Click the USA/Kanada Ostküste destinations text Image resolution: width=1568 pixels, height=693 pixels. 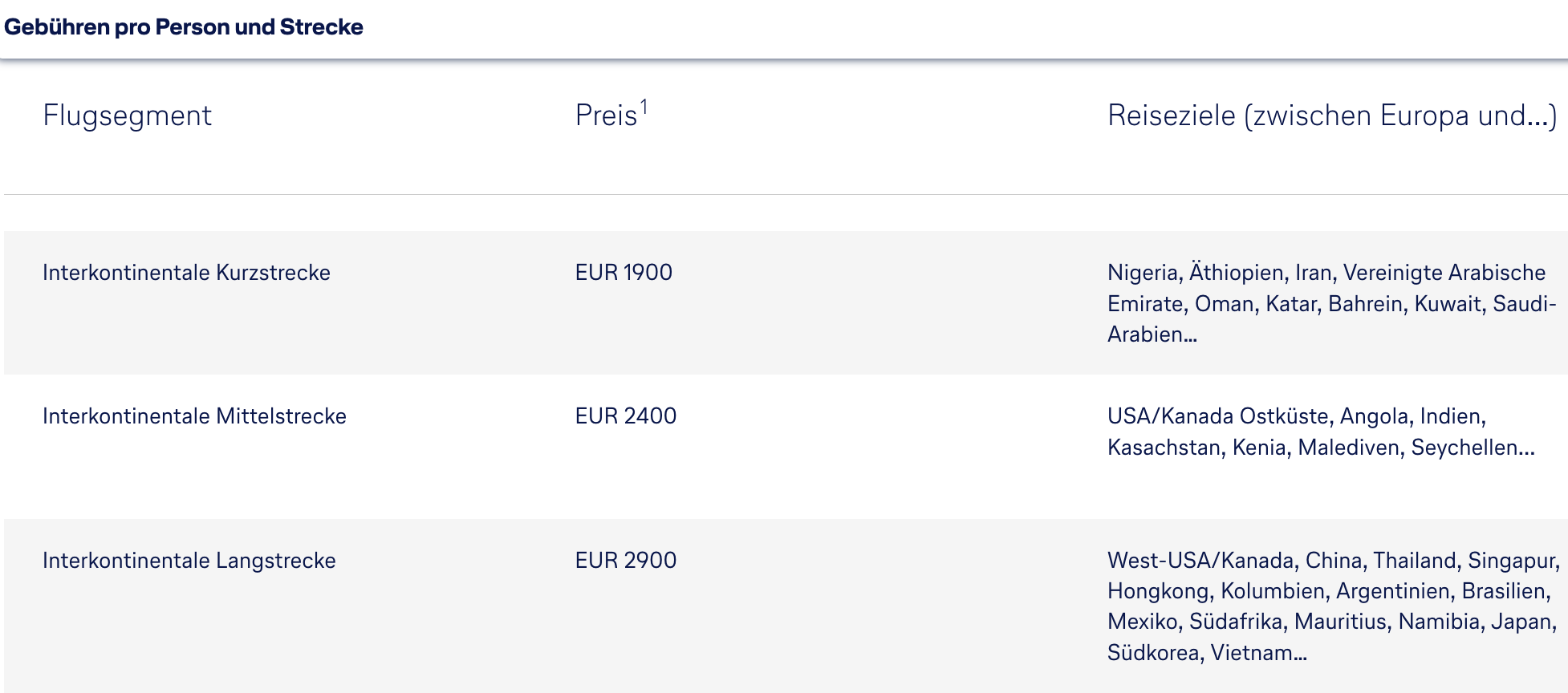click(1296, 416)
